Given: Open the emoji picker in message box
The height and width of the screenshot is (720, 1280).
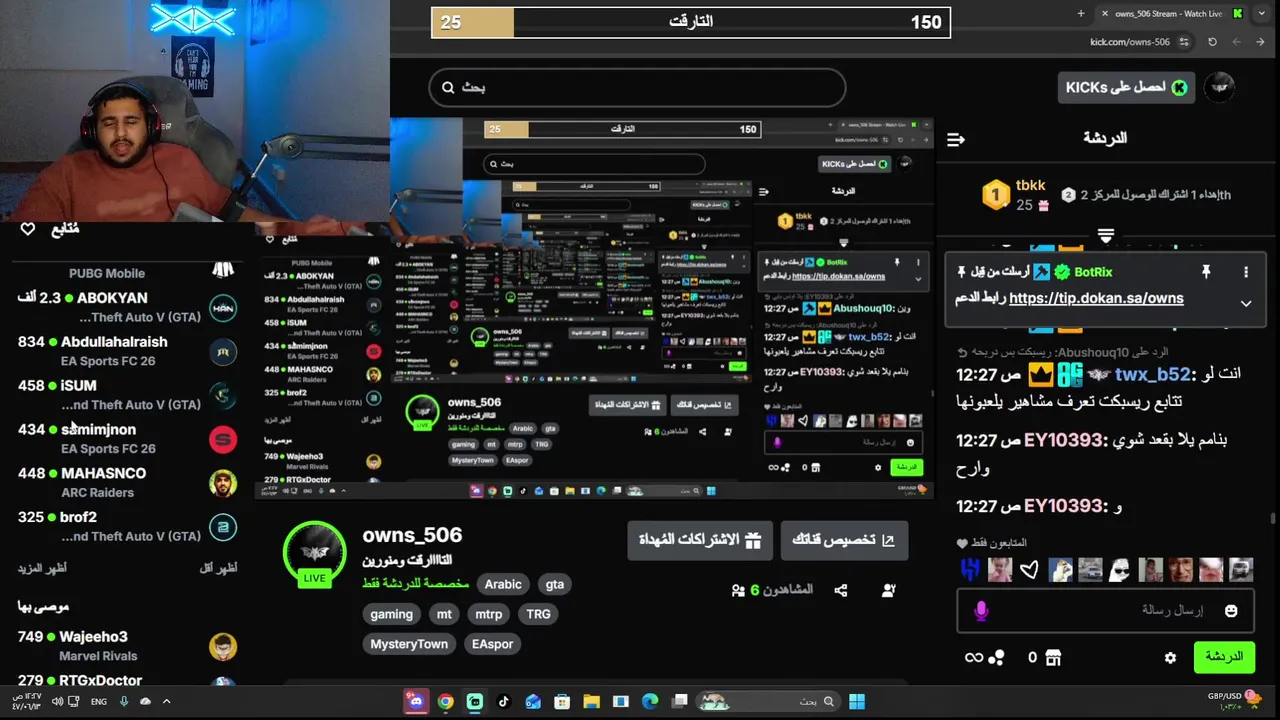Looking at the screenshot, I should pos(1231,611).
